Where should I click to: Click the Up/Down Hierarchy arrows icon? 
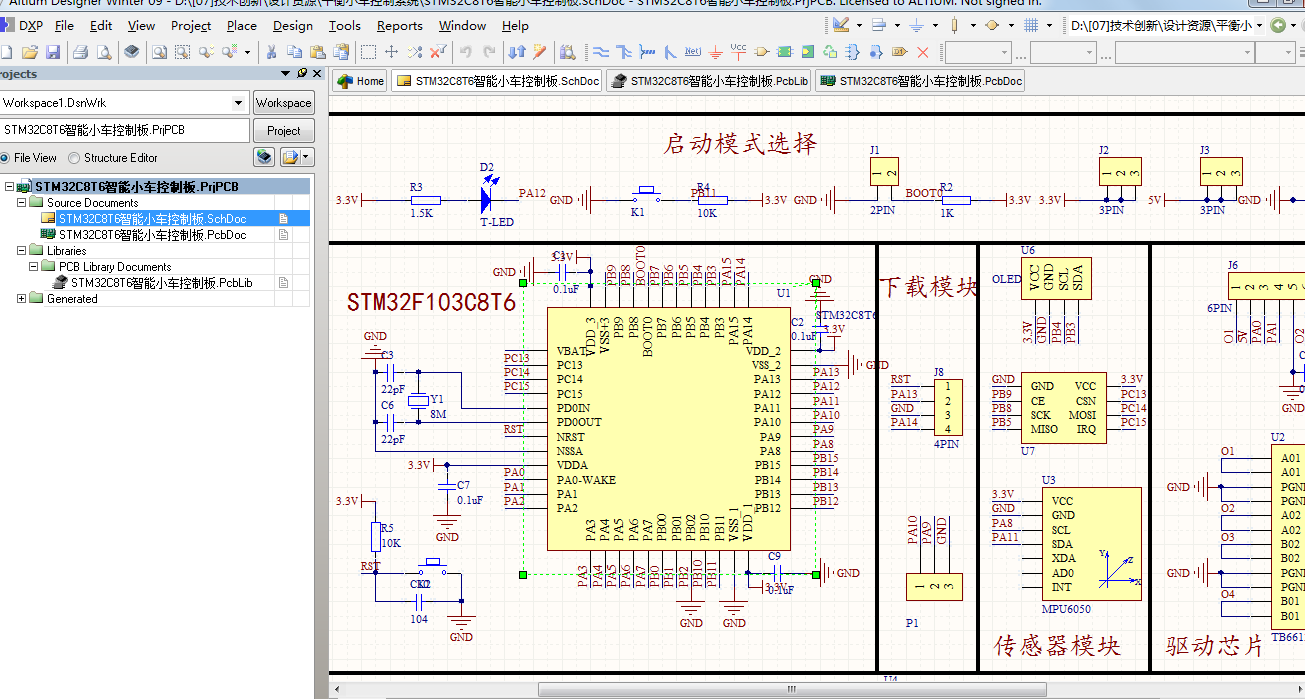[x=516, y=51]
